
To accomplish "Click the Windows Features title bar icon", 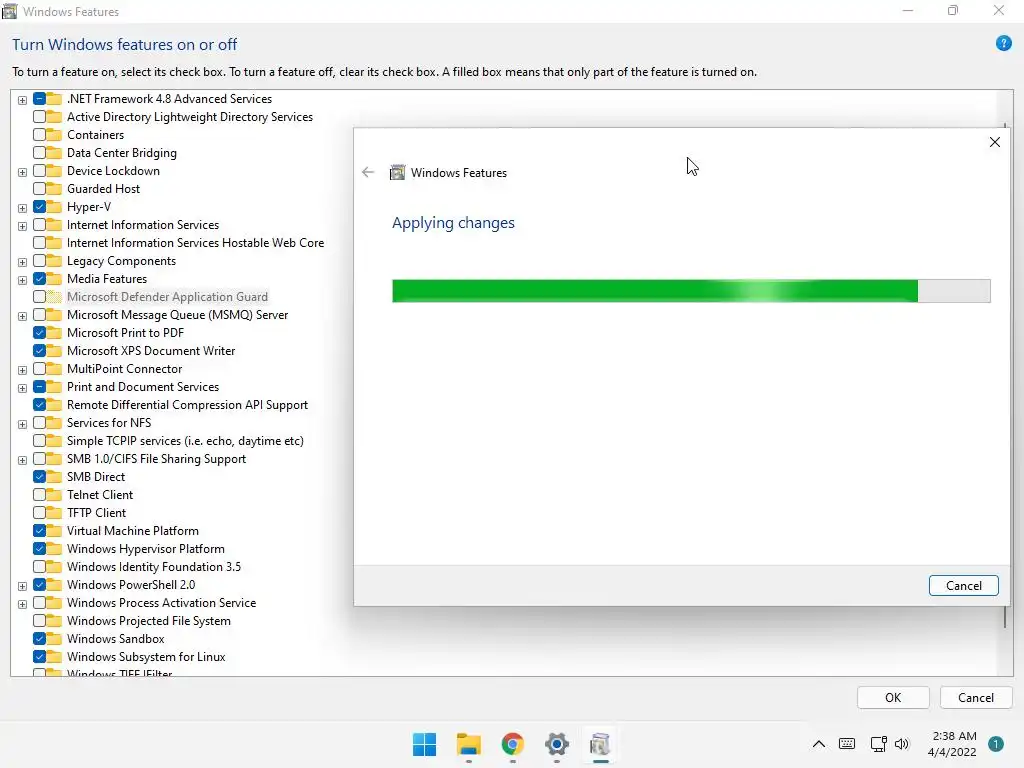I will tap(9, 11).
